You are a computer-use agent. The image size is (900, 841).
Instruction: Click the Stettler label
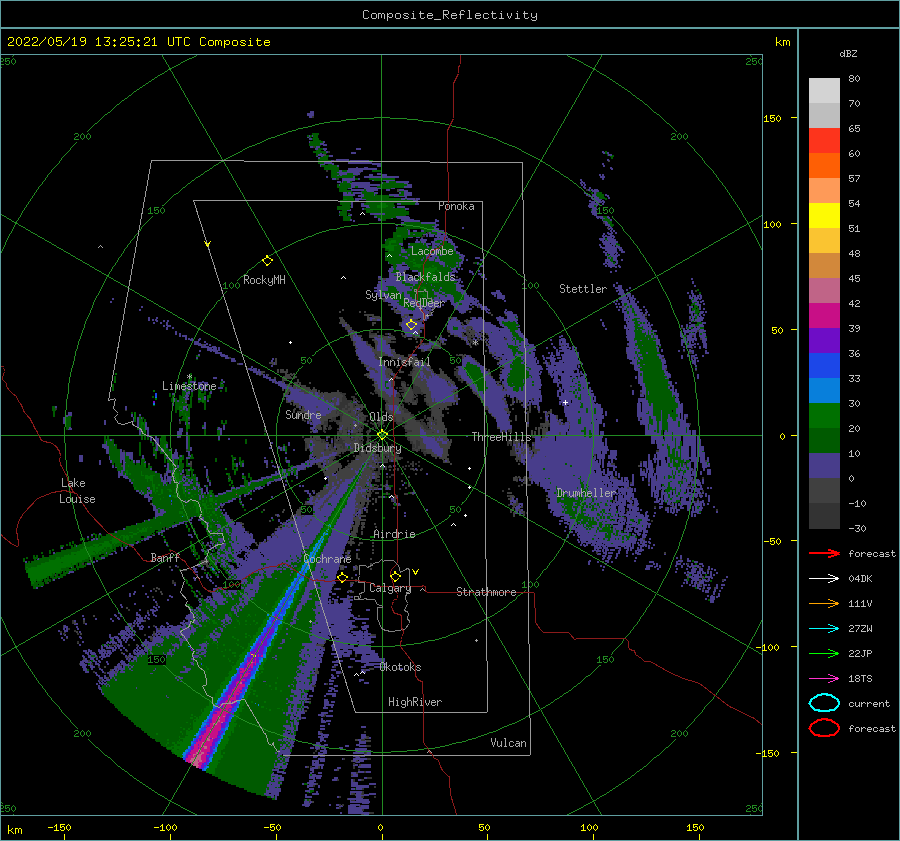[583, 289]
